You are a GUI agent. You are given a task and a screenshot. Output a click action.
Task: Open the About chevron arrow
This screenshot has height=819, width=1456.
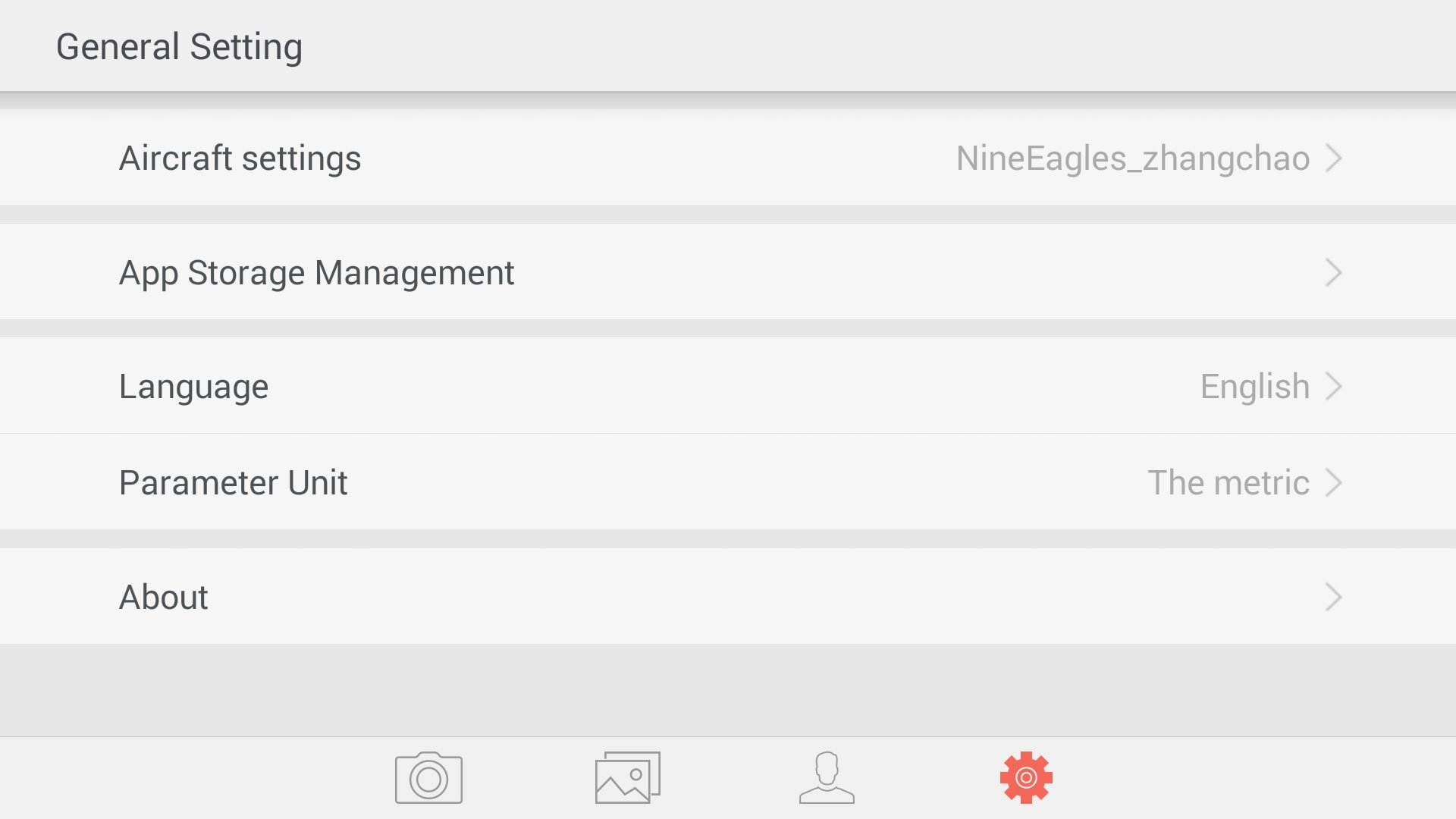tap(1334, 597)
